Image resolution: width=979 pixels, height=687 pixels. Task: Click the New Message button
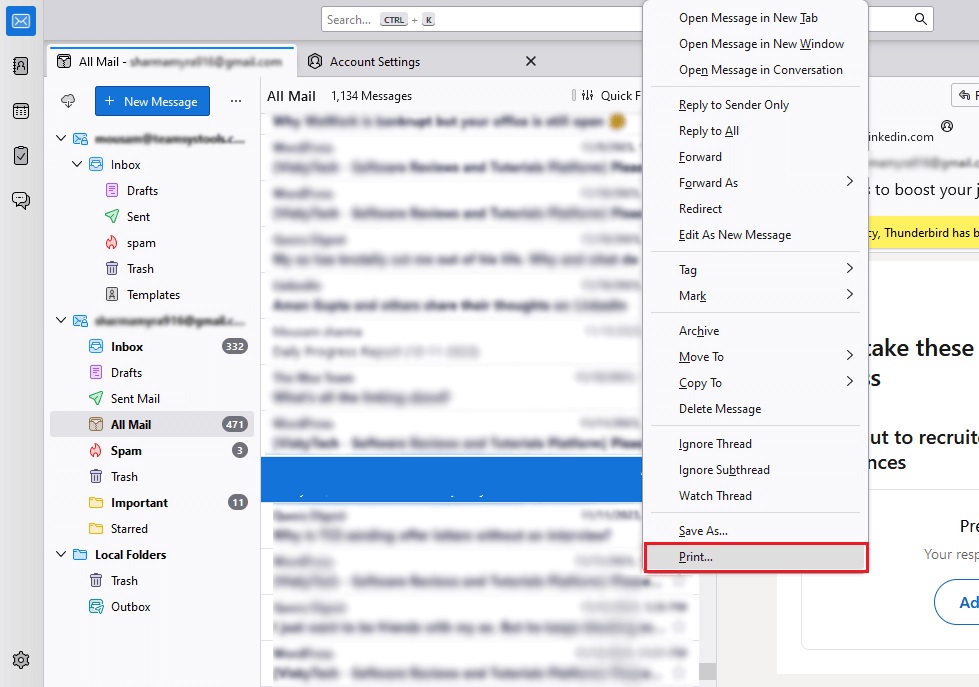(x=152, y=101)
